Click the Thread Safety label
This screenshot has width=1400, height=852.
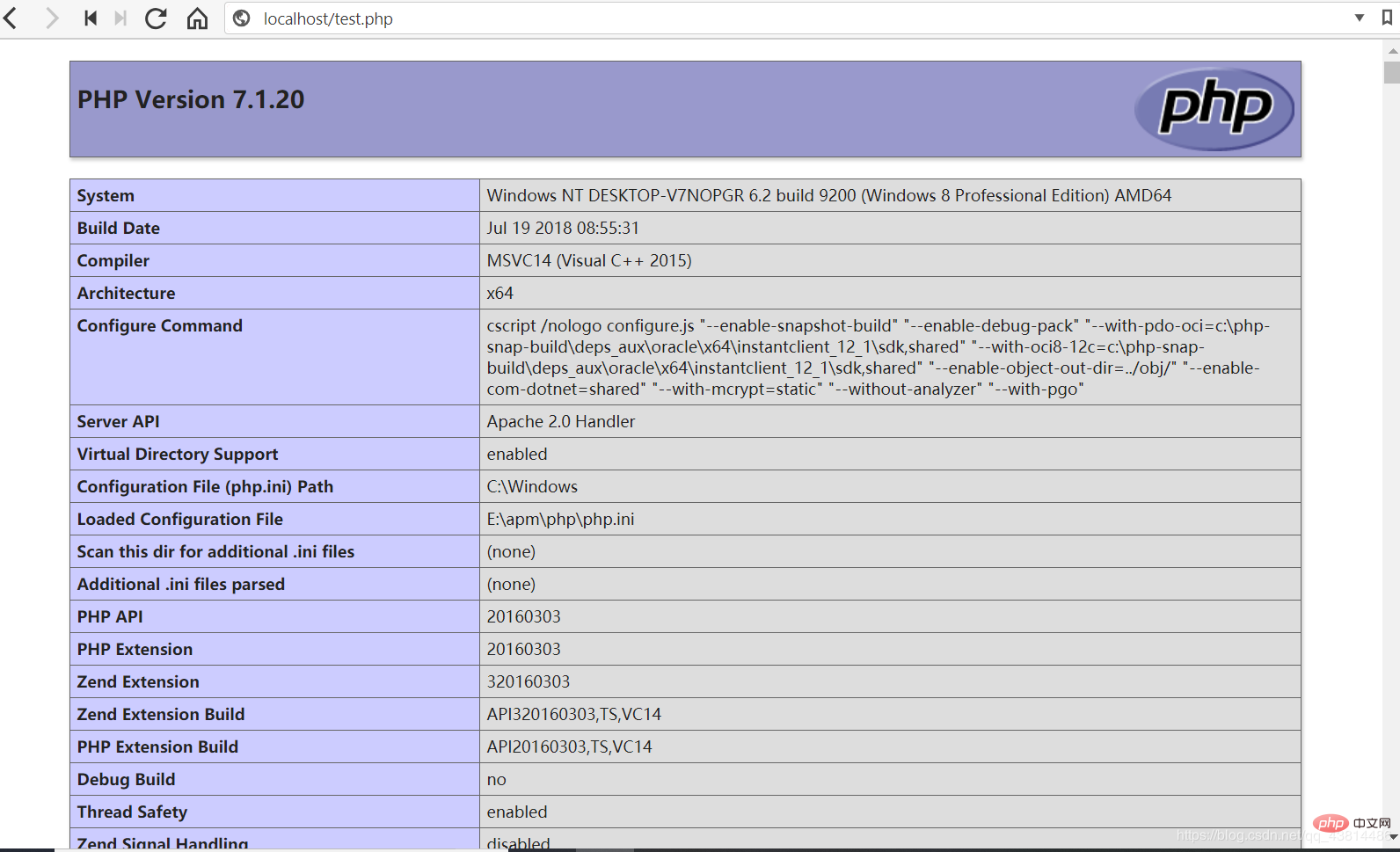[x=132, y=812]
